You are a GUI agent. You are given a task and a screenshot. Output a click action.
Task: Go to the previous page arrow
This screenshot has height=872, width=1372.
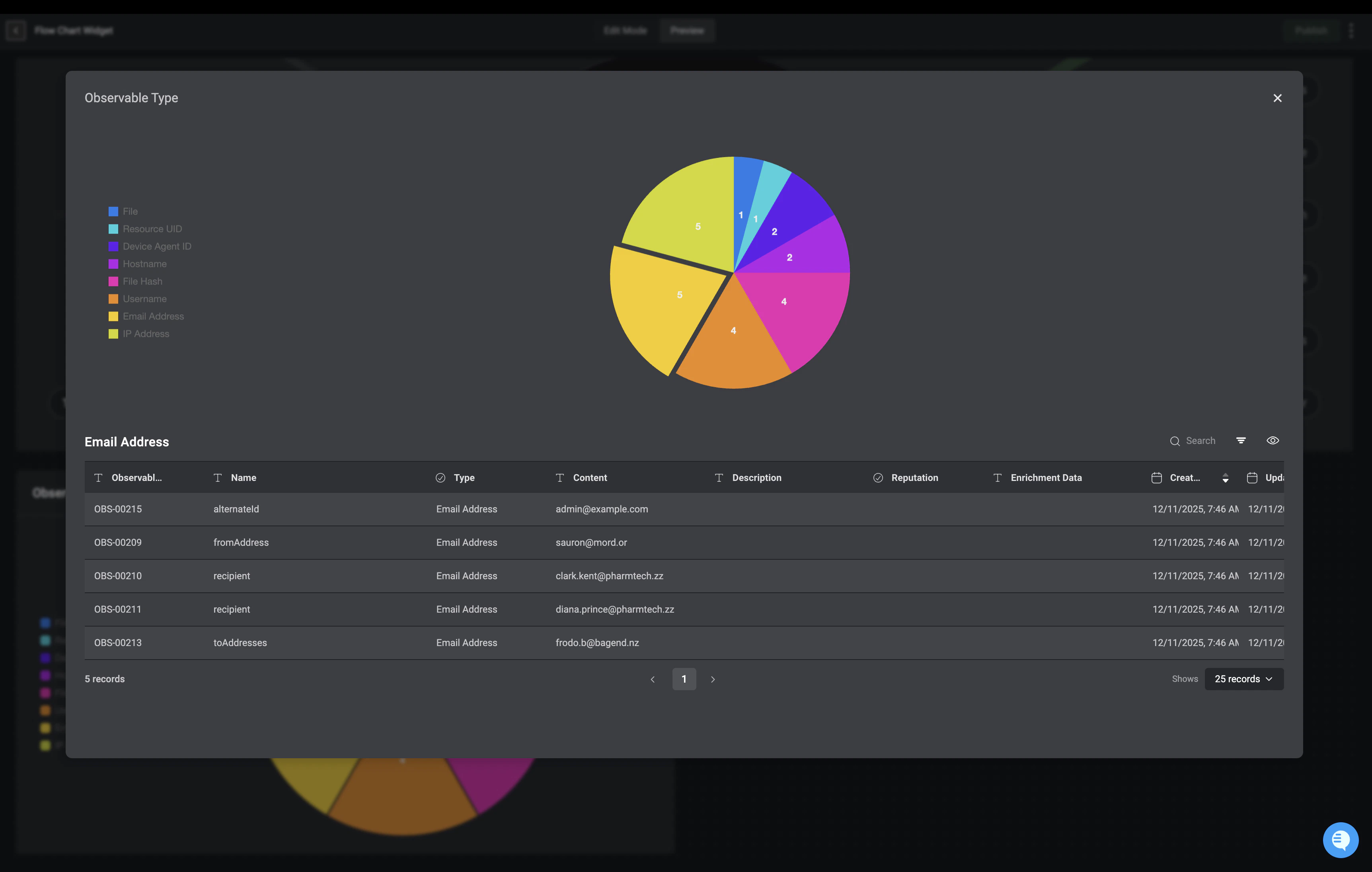coord(653,679)
